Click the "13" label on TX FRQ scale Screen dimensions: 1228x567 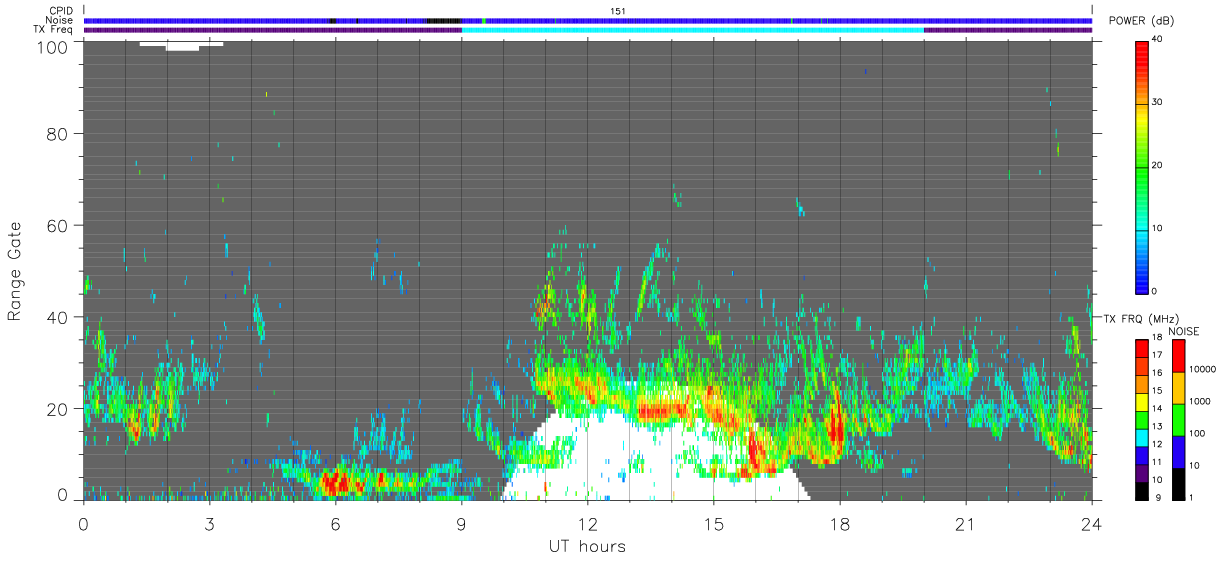click(1159, 426)
